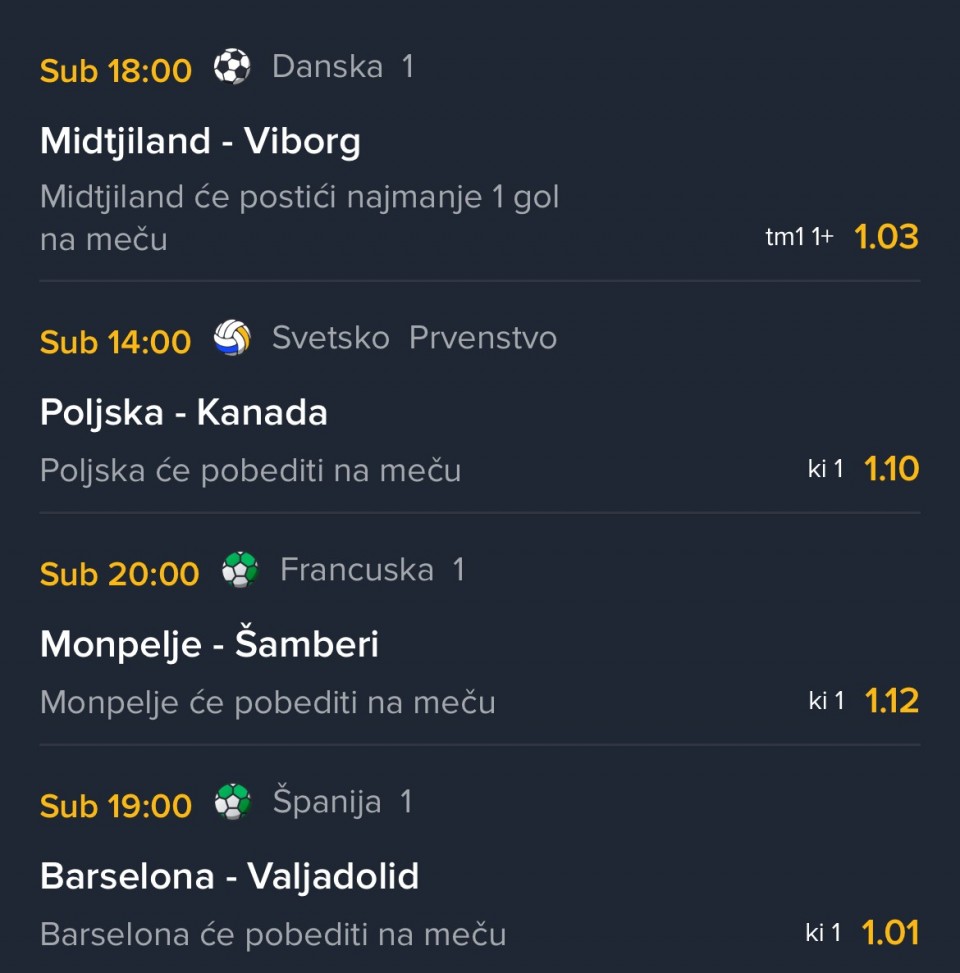Click the Sub 20:00 match time
This screenshot has height=973, width=960.
point(119,574)
